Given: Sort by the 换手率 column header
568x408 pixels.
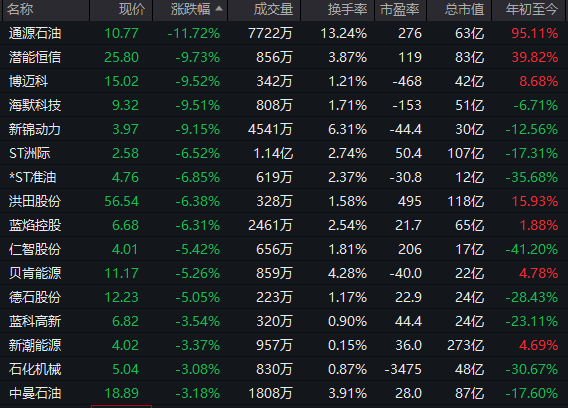Looking at the screenshot, I should click(x=347, y=9).
